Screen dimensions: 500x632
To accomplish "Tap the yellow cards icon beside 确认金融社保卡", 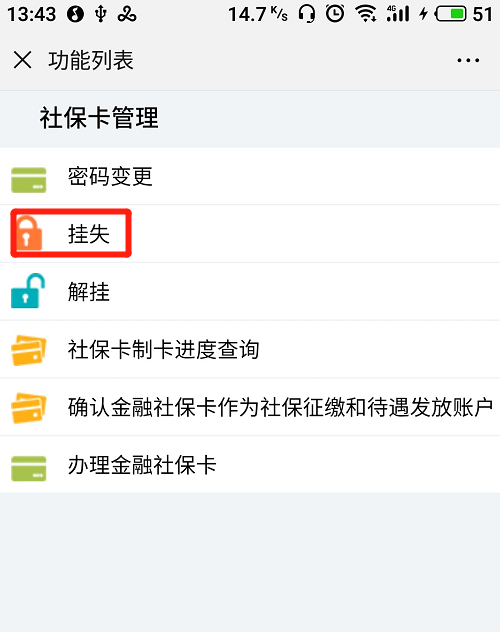I will pos(29,408).
